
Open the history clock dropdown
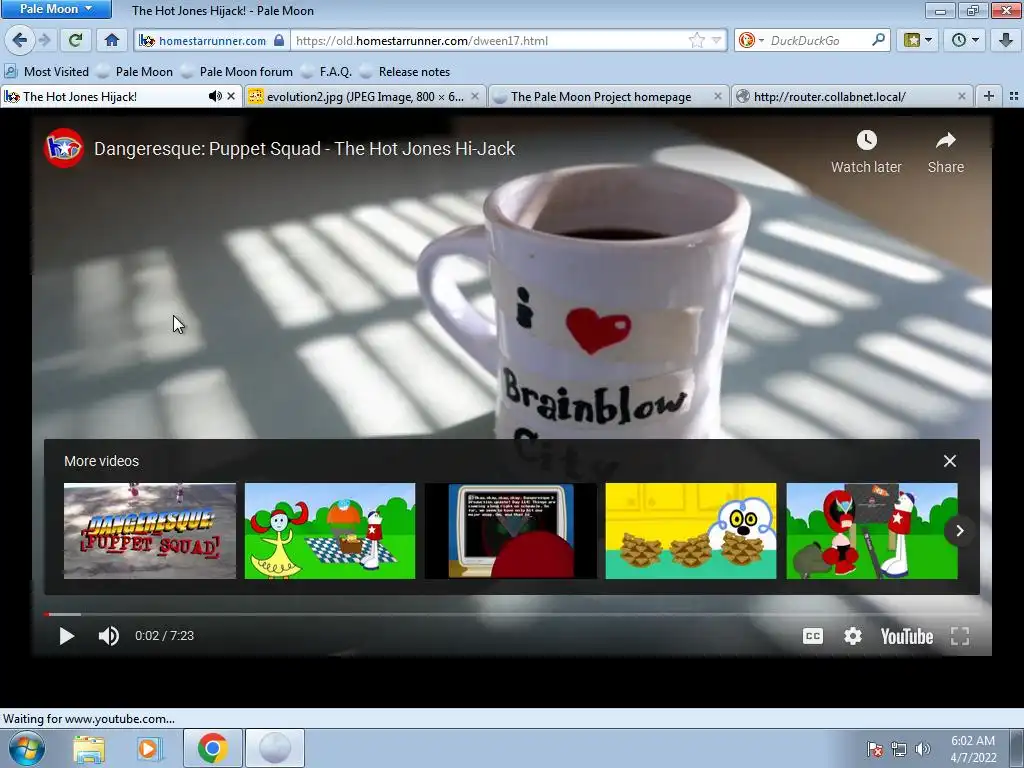click(x=965, y=40)
